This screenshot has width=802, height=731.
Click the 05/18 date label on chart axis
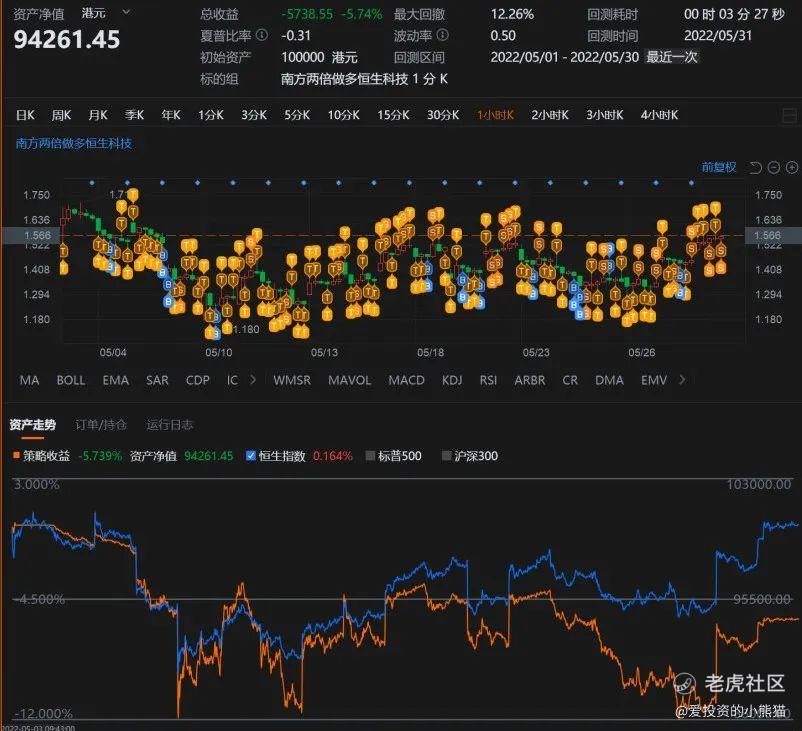430,352
